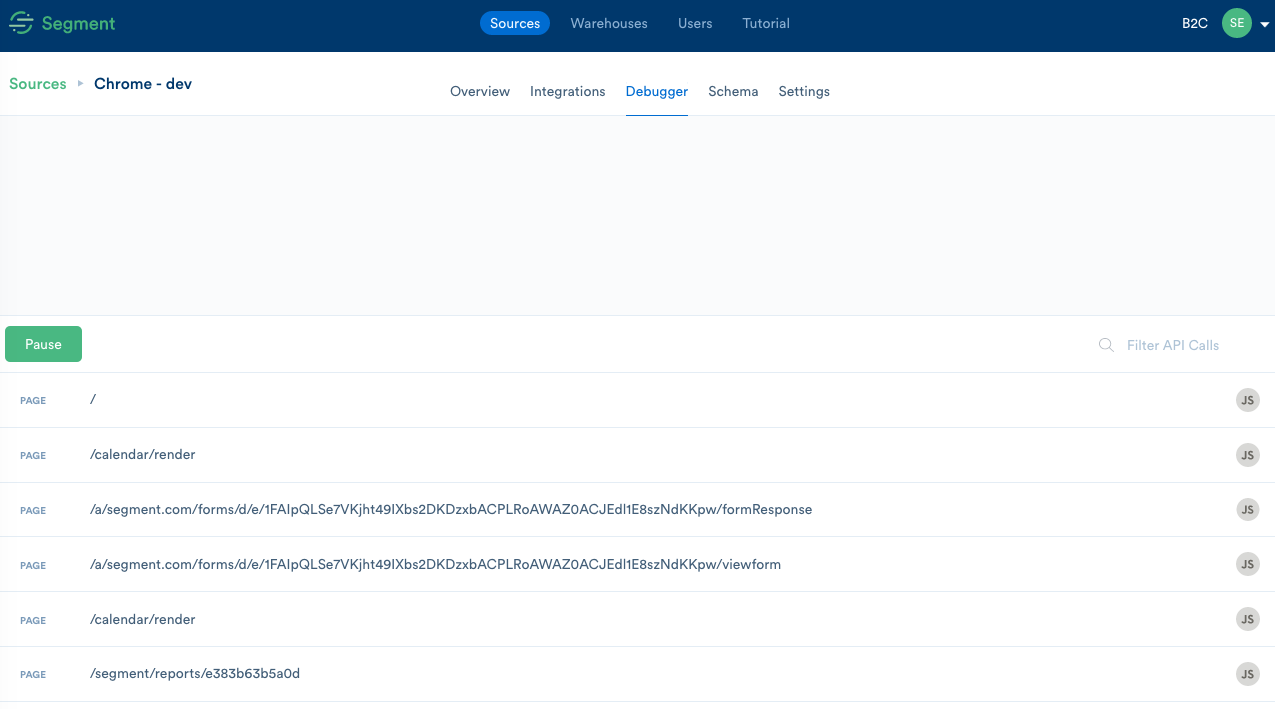The height and width of the screenshot is (709, 1275).
Task: Open the B2C workspace switcher
Action: (1194, 23)
